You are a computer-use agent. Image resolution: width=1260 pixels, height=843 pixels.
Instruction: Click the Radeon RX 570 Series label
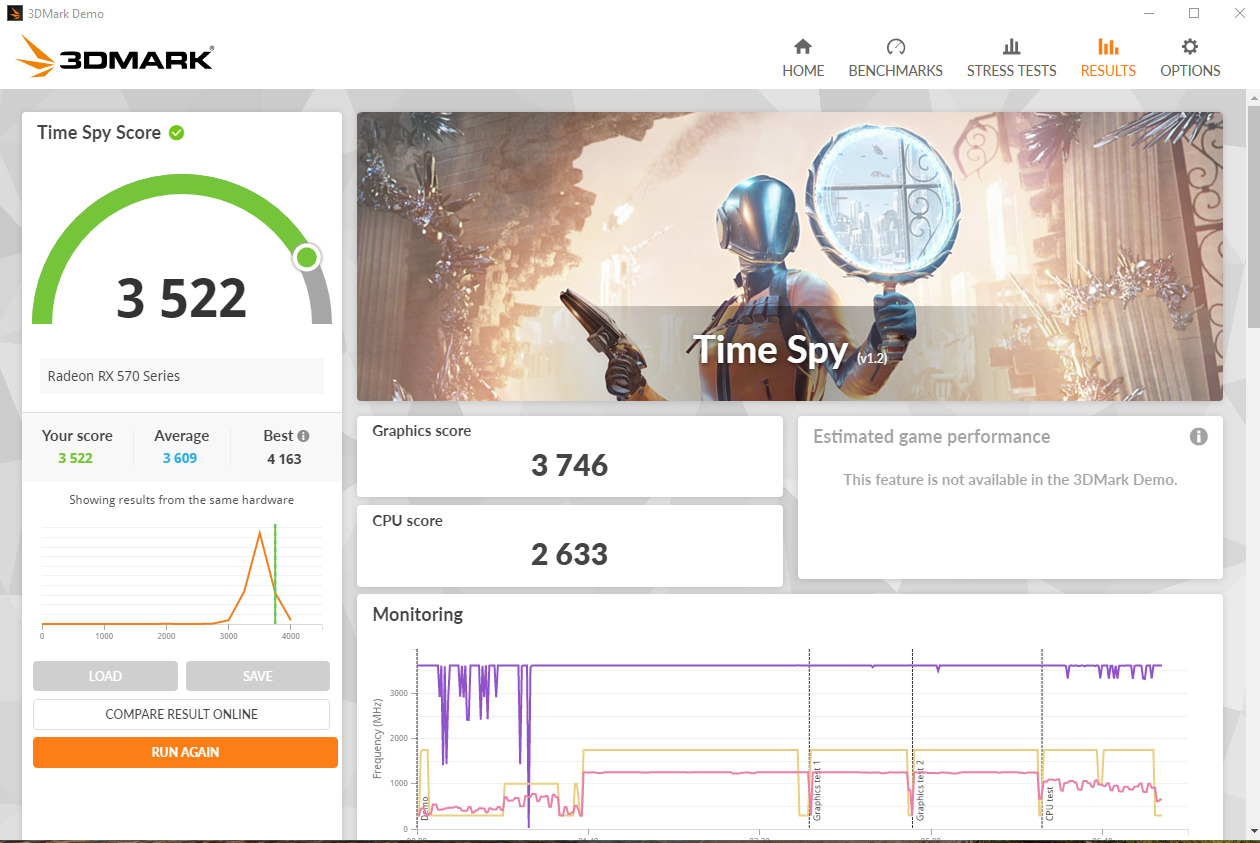[114, 376]
